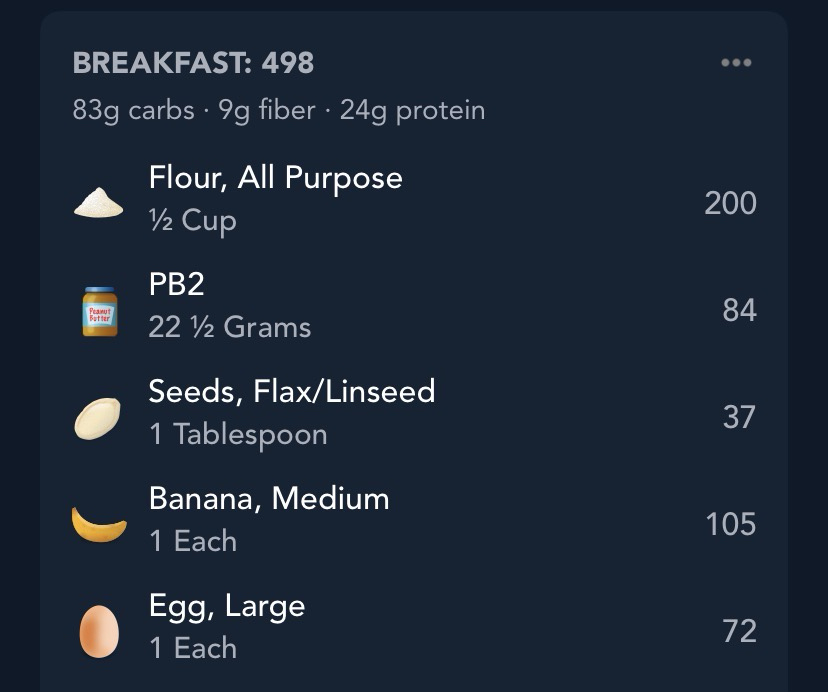Select the Banana, Medium entry

tap(268, 498)
